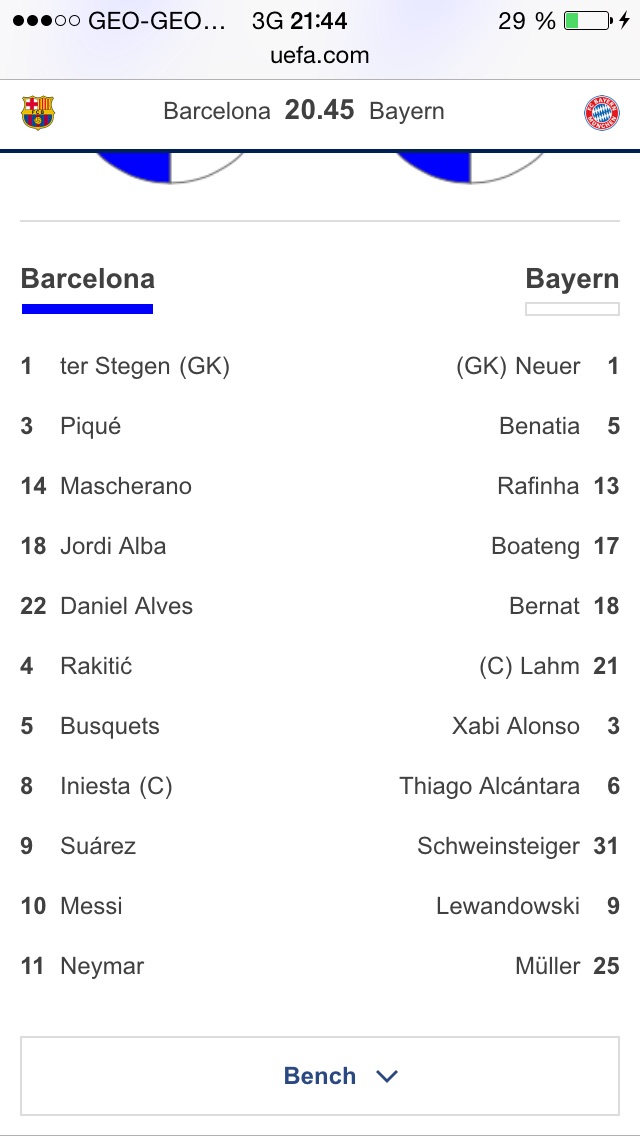Tap the Bayern Munich crest icon

[x=602, y=113]
